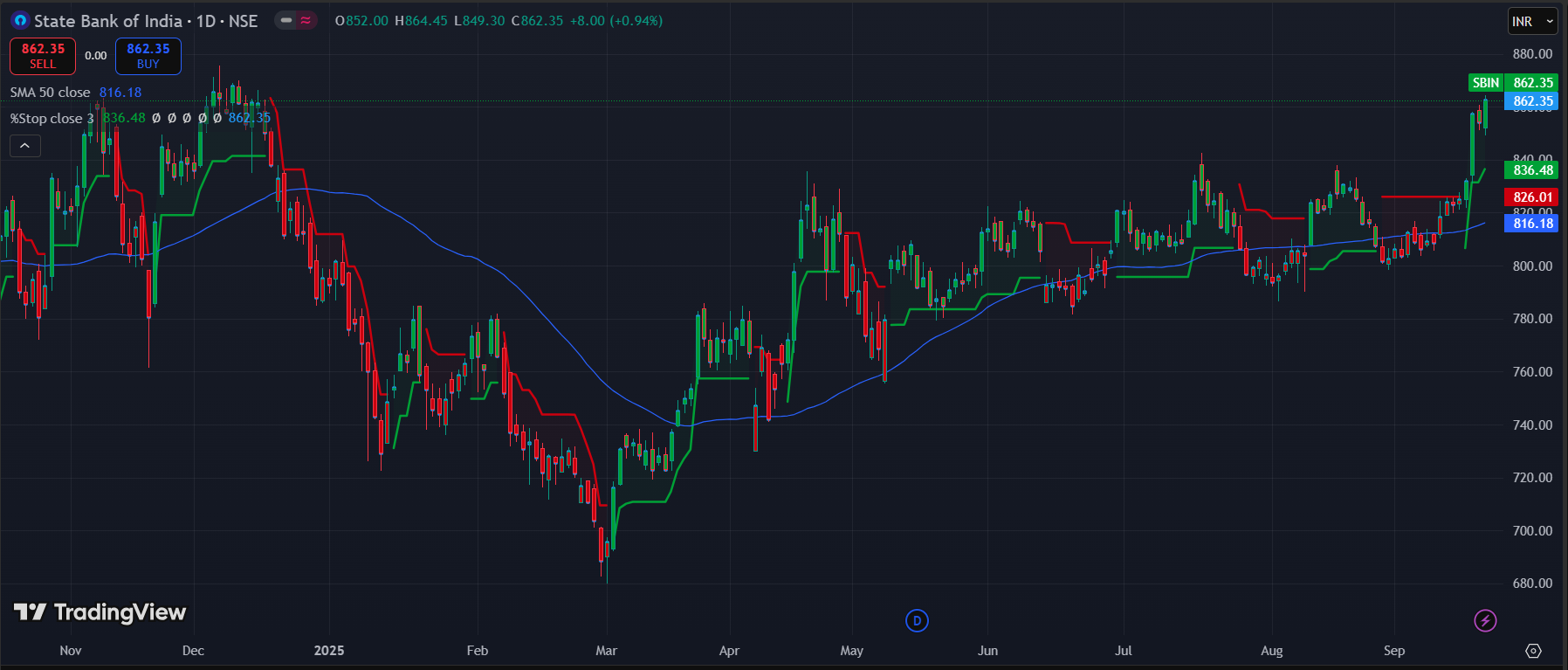Click the blue 816.18 SMA price tag

[x=1532, y=224]
